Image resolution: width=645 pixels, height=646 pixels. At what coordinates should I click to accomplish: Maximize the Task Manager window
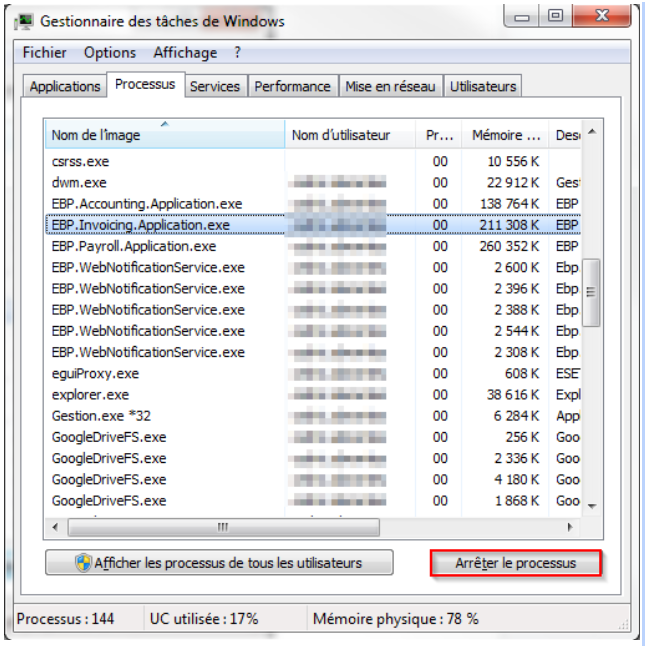[556, 17]
